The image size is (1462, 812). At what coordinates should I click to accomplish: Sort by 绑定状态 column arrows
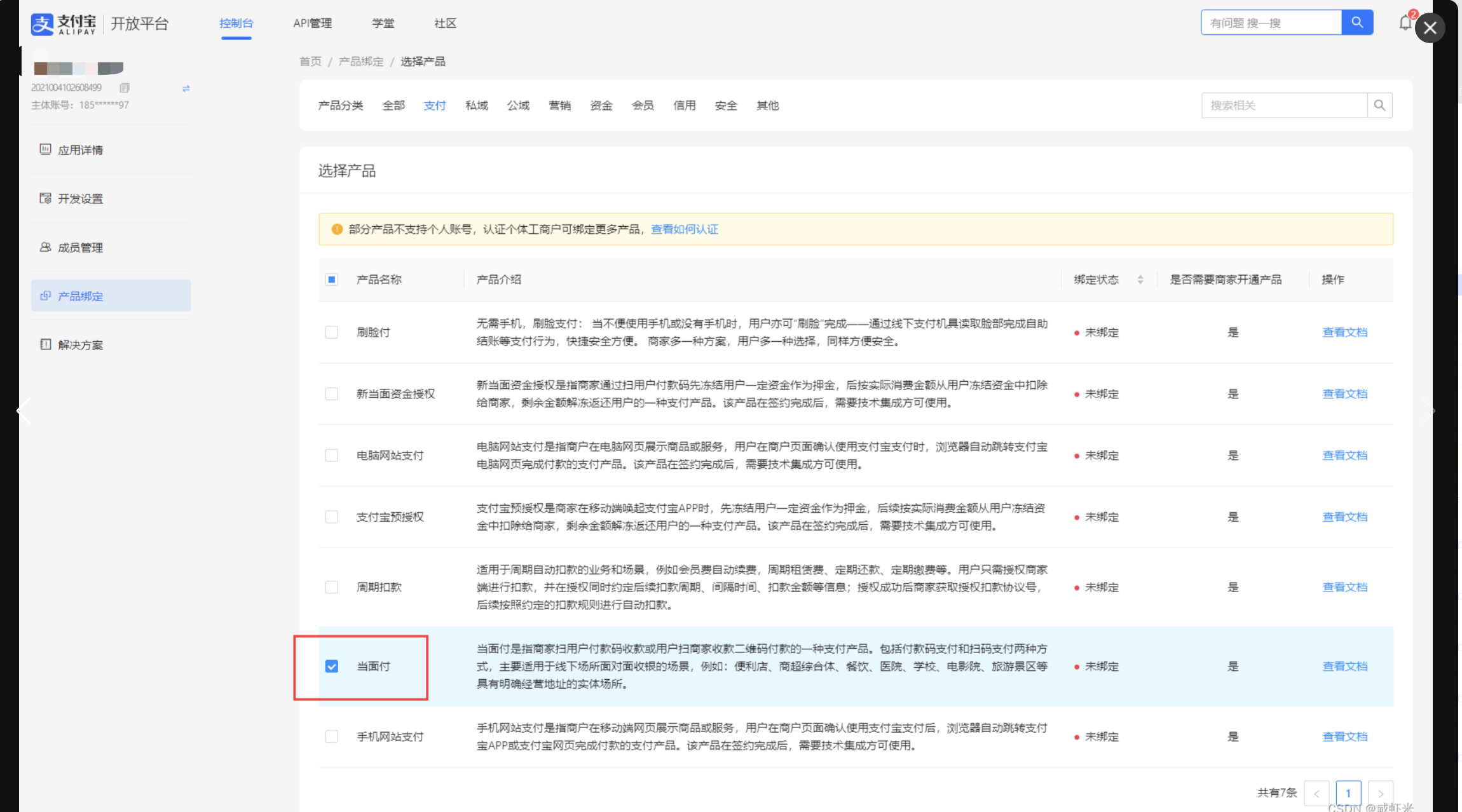pos(1140,280)
